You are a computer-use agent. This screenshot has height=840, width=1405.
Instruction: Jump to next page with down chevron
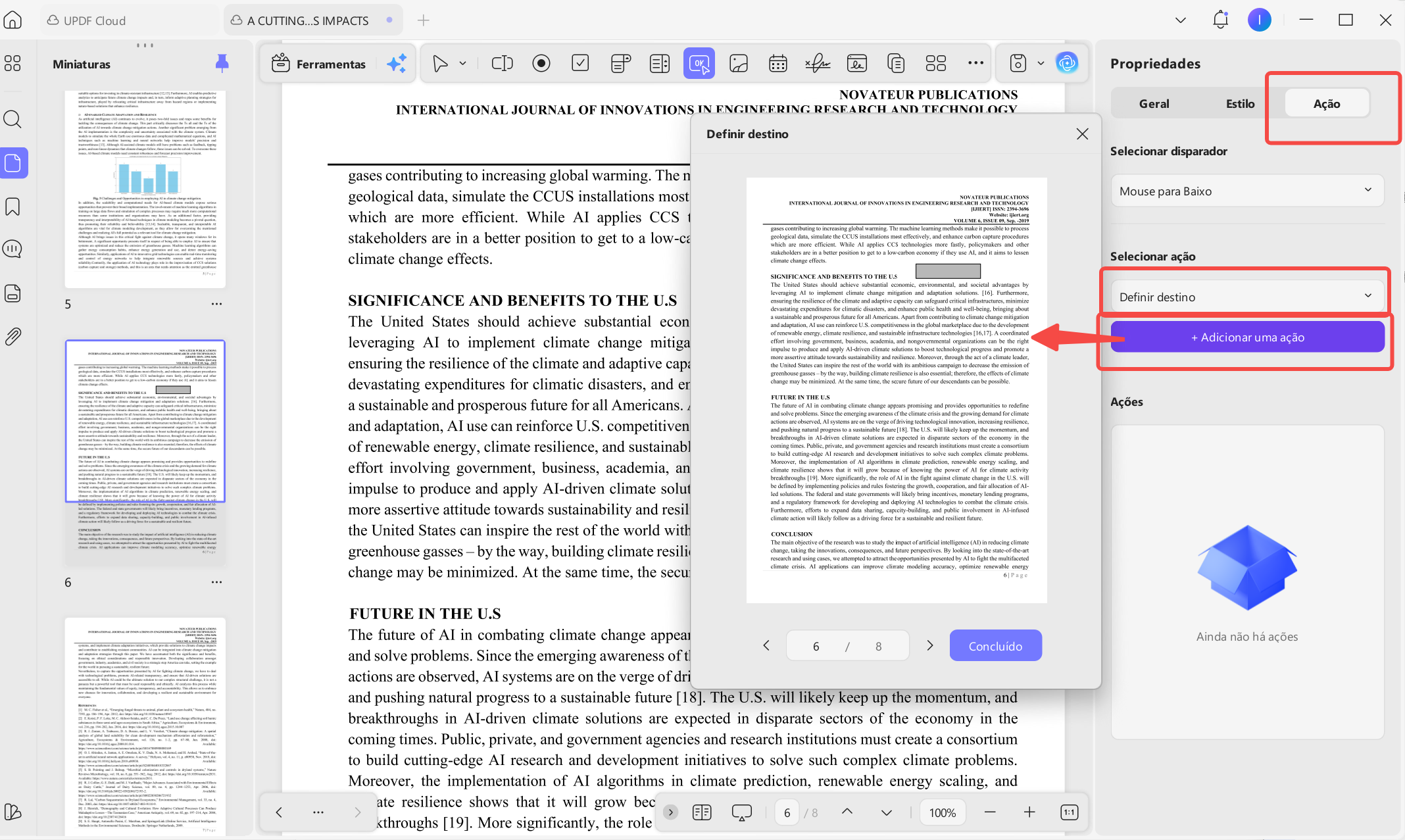[x=887, y=812]
